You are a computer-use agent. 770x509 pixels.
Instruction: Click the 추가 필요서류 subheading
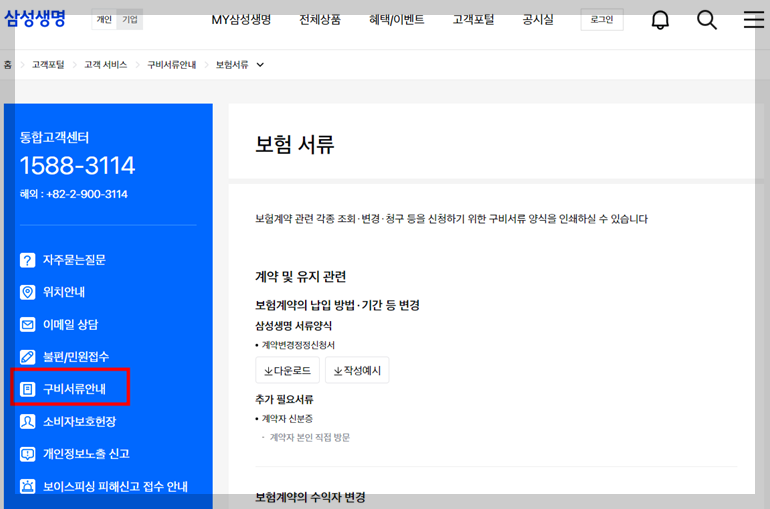[284, 400]
